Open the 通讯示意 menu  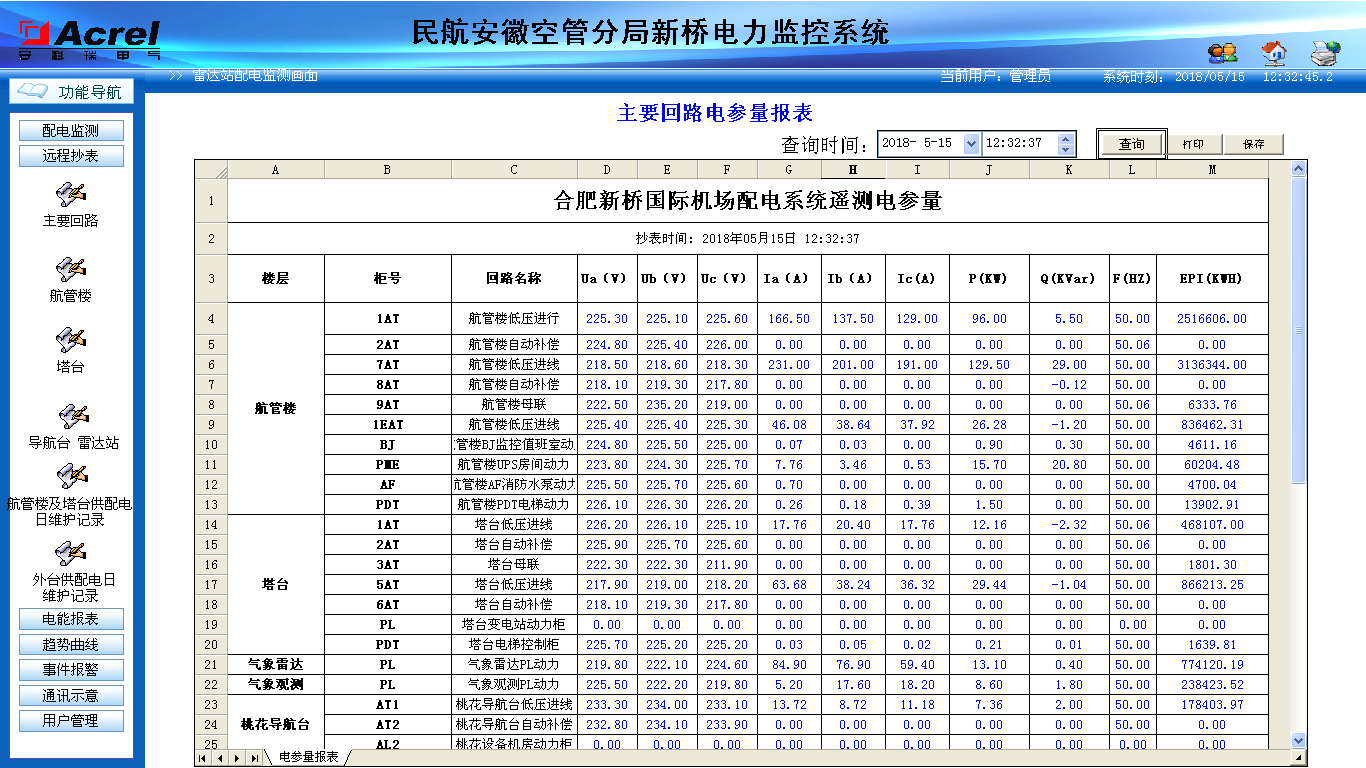tap(70, 696)
